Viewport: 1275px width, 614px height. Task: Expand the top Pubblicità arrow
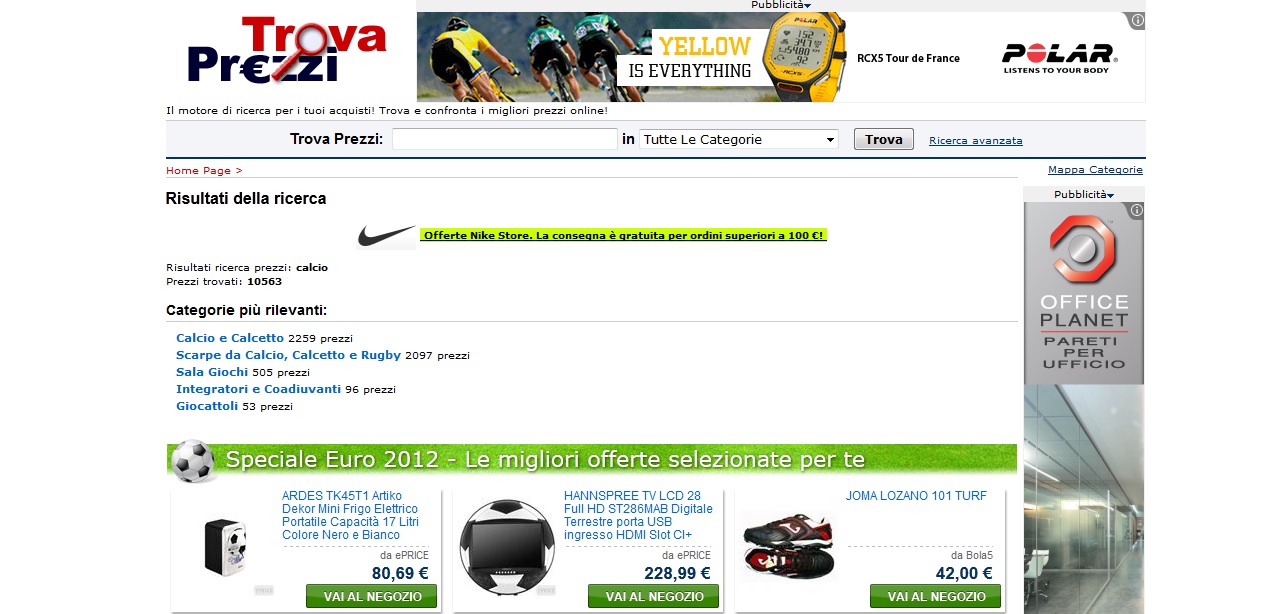click(807, 6)
